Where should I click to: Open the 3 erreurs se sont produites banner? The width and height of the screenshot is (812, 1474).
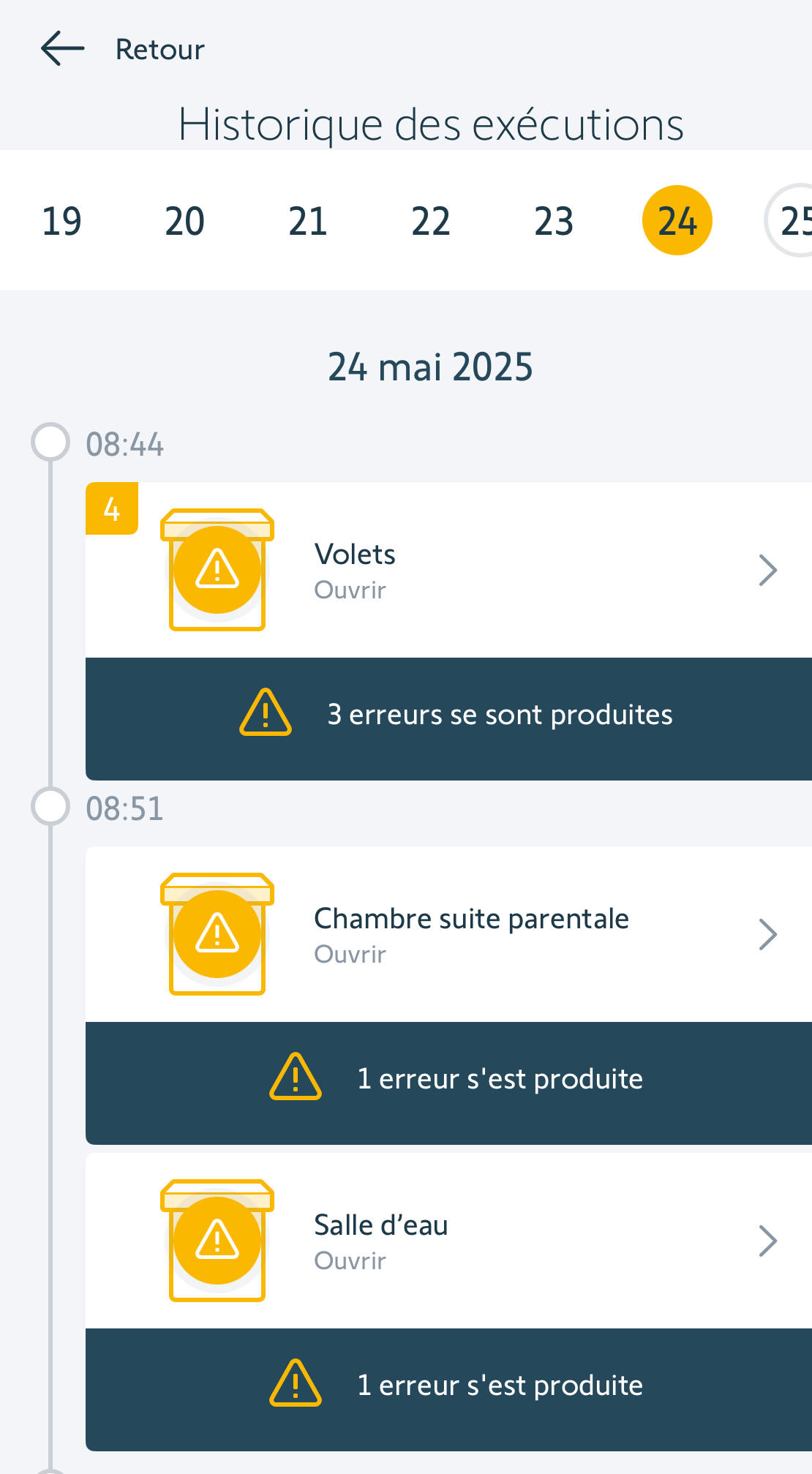pyautogui.click(x=500, y=715)
